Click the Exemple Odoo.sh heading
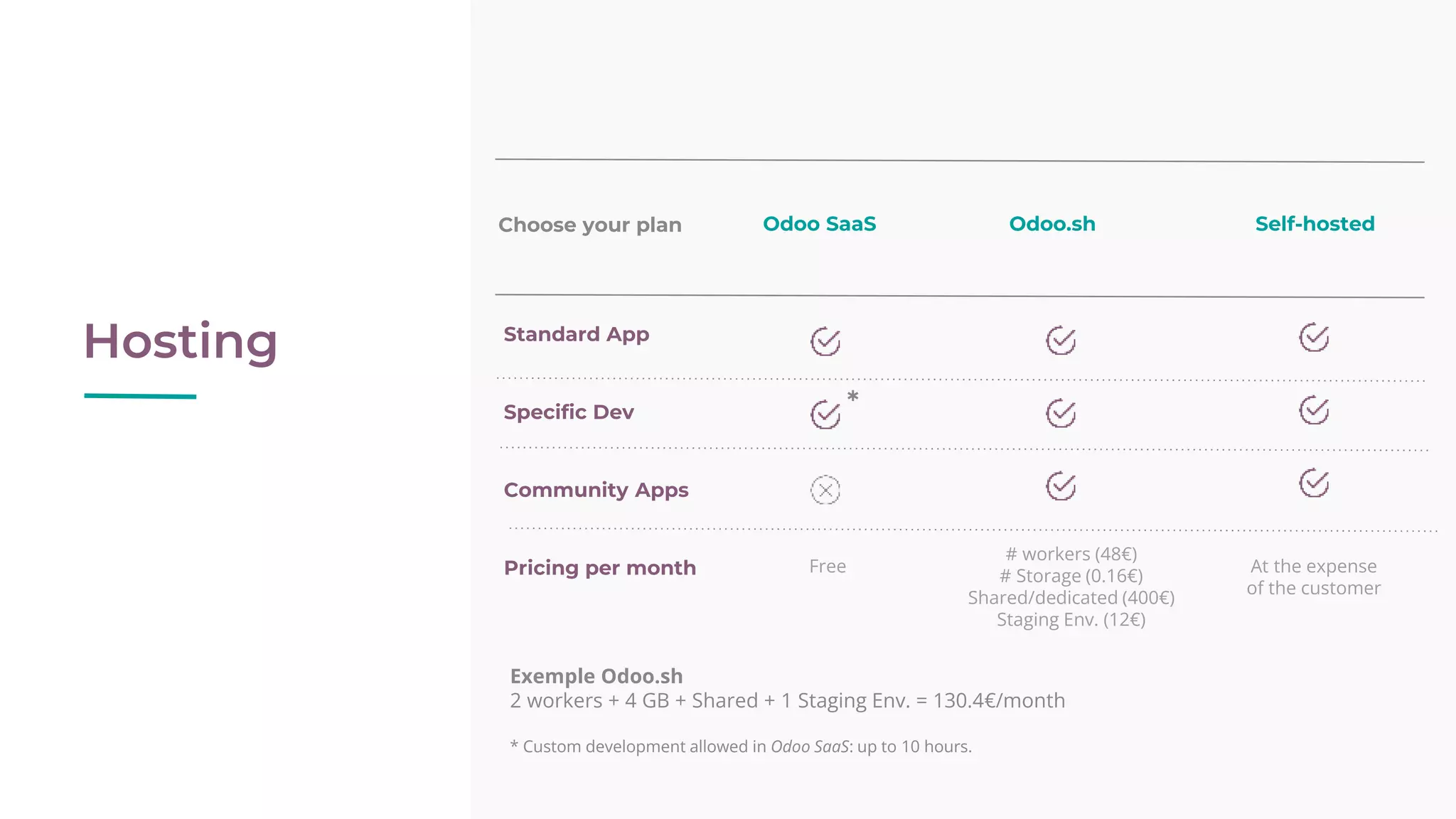This screenshot has width=1456, height=819. [596, 676]
